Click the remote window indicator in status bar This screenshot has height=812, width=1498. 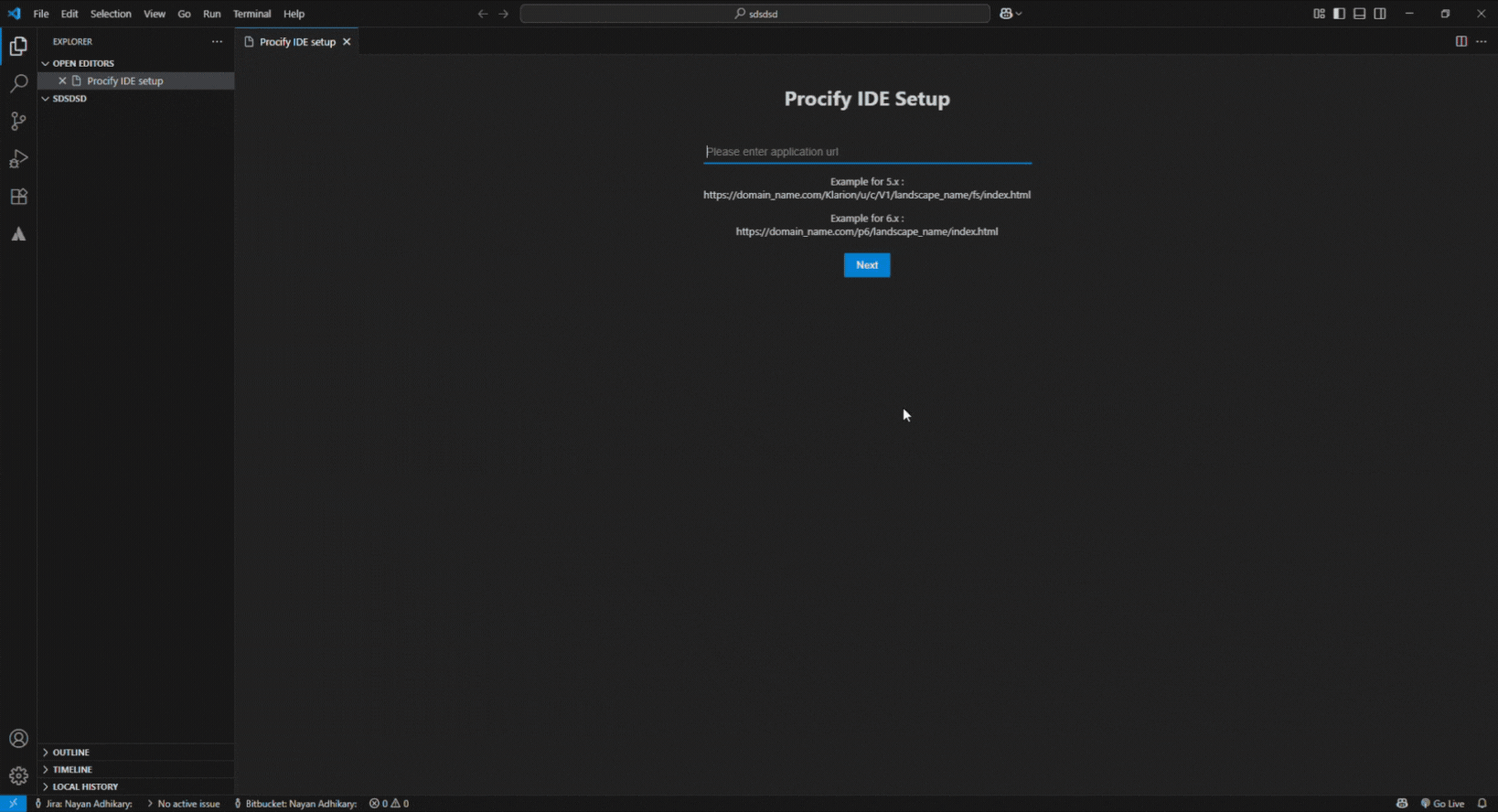pyautogui.click(x=13, y=804)
